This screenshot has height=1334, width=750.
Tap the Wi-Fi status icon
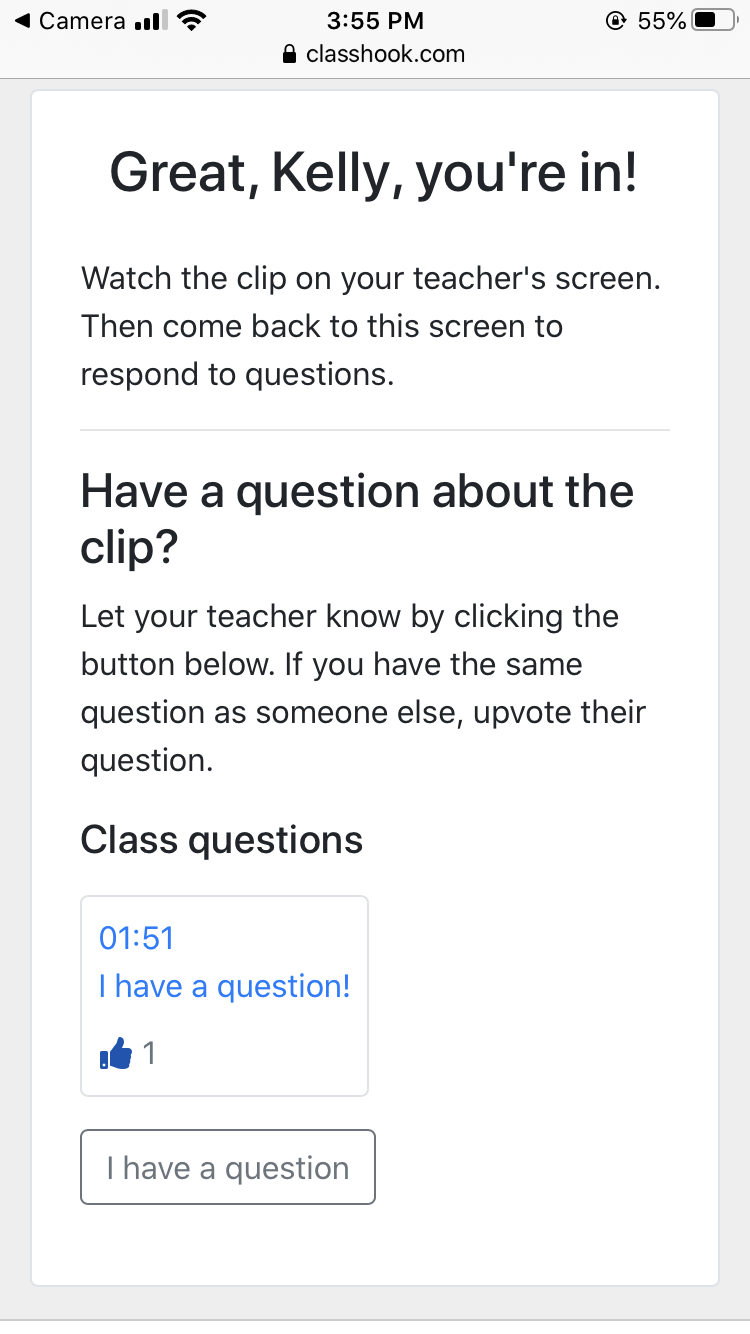[x=190, y=21]
